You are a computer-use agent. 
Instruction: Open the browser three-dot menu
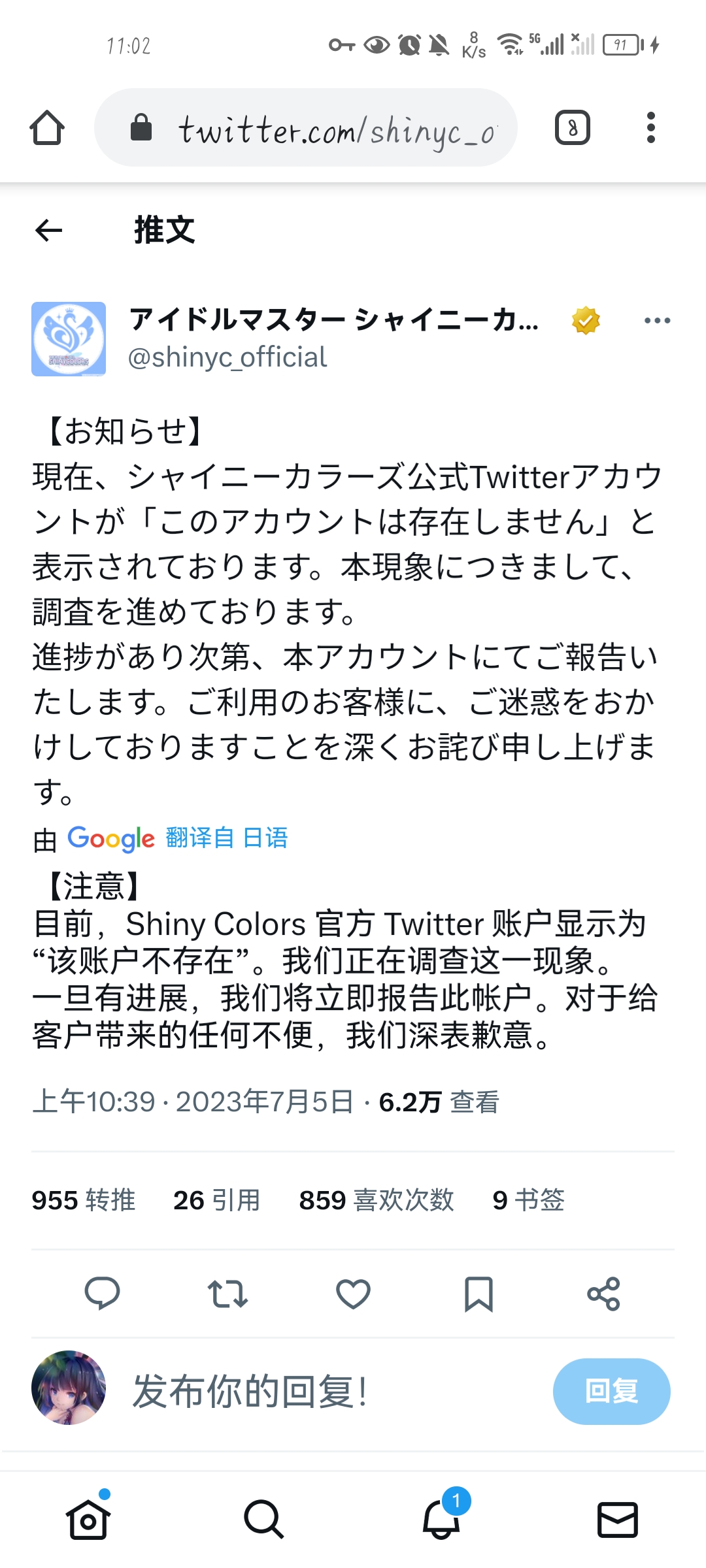tap(650, 127)
